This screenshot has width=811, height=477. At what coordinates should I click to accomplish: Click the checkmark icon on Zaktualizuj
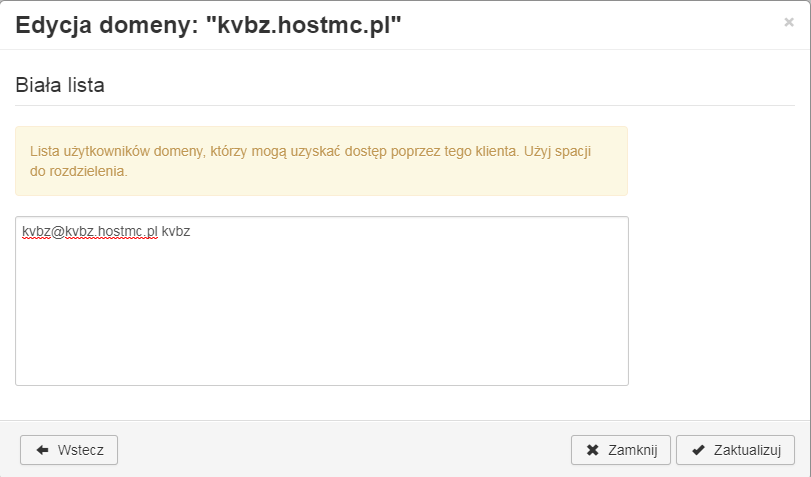[x=697, y=450]
